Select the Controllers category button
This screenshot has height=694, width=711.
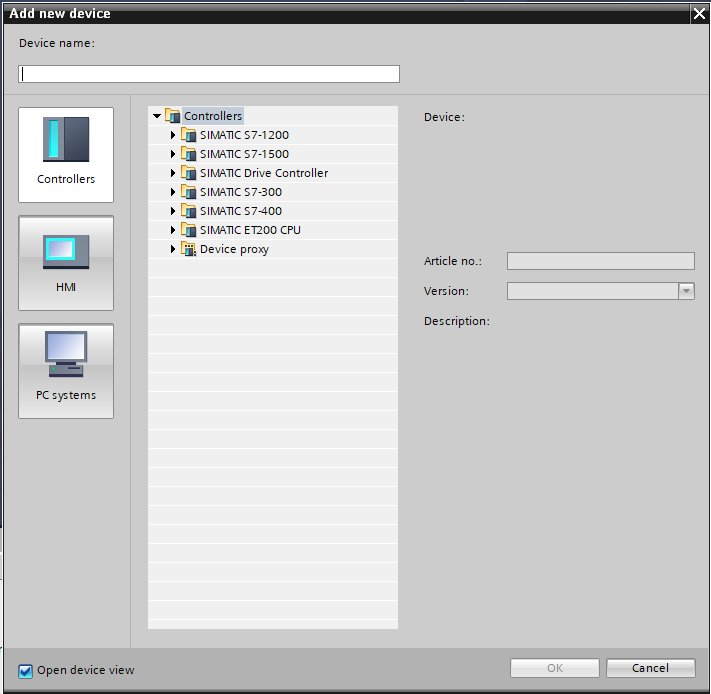(x=66, y=155)
